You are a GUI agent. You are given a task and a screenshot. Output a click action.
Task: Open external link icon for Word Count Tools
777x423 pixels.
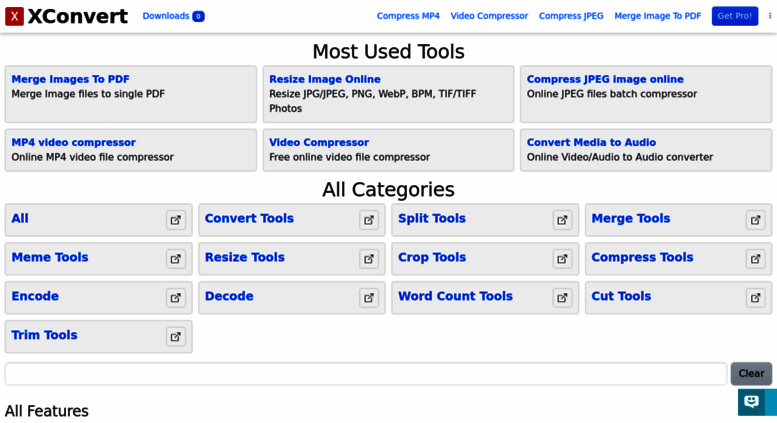click(x=562, y=298)
